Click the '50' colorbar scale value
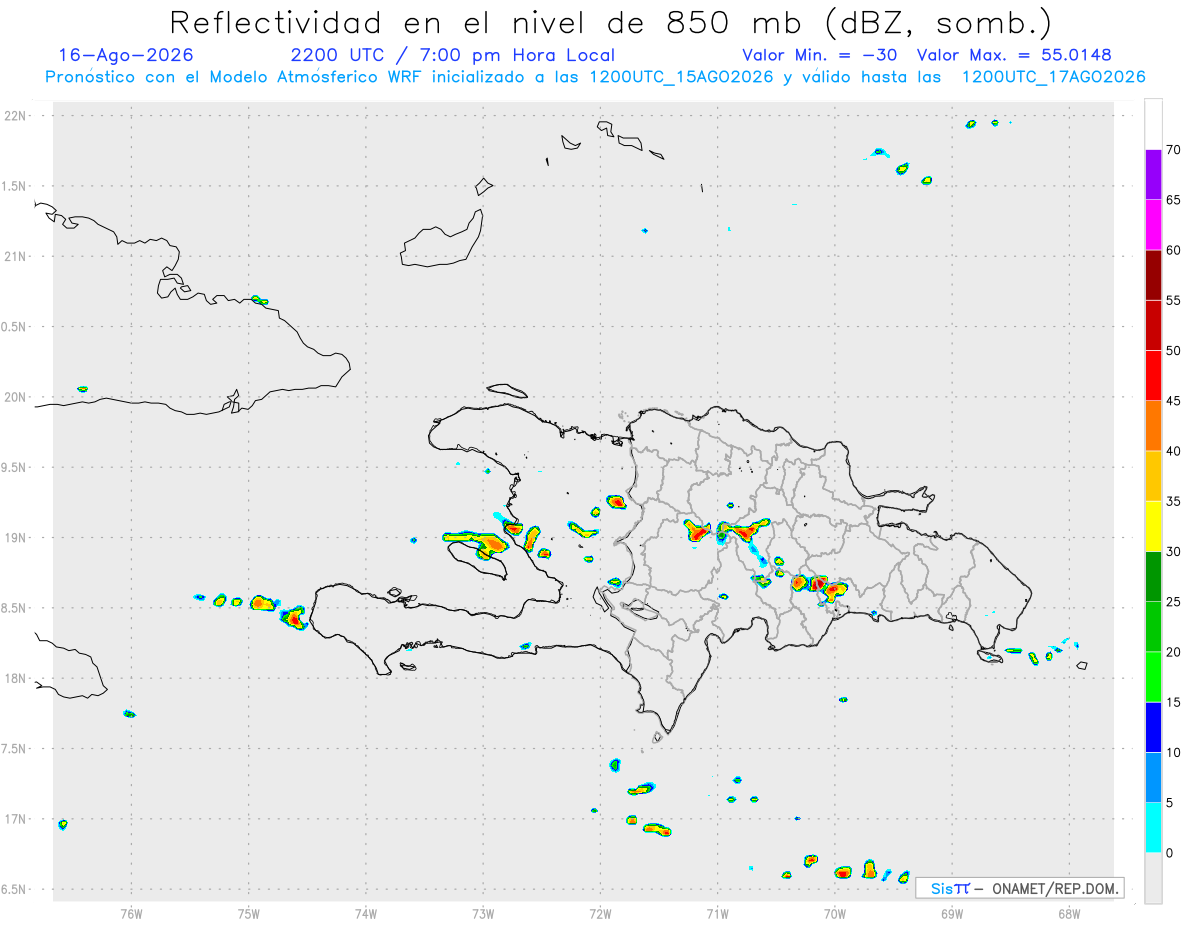Screen dimensions: 1200x927 coord(1173,351)
